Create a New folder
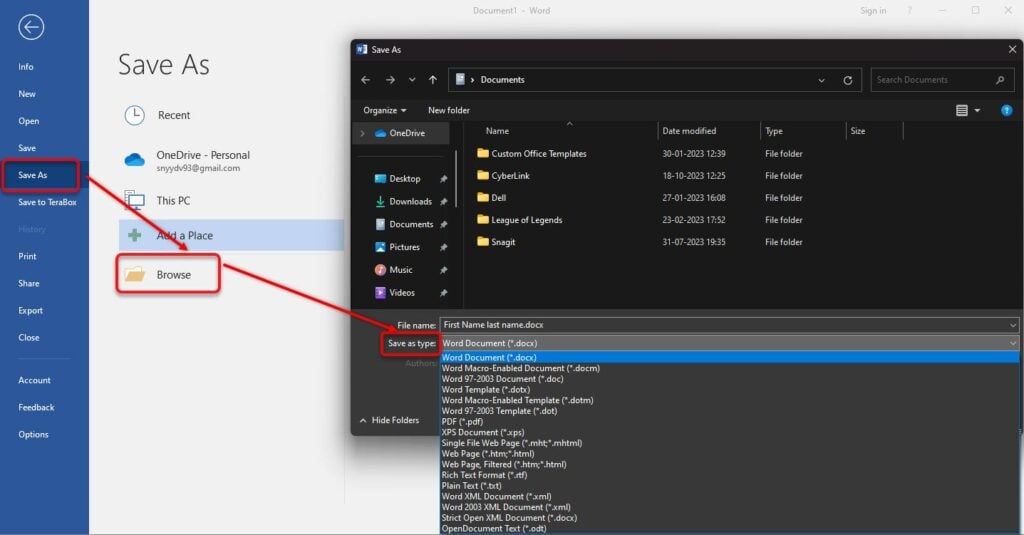 pos(449,110)
